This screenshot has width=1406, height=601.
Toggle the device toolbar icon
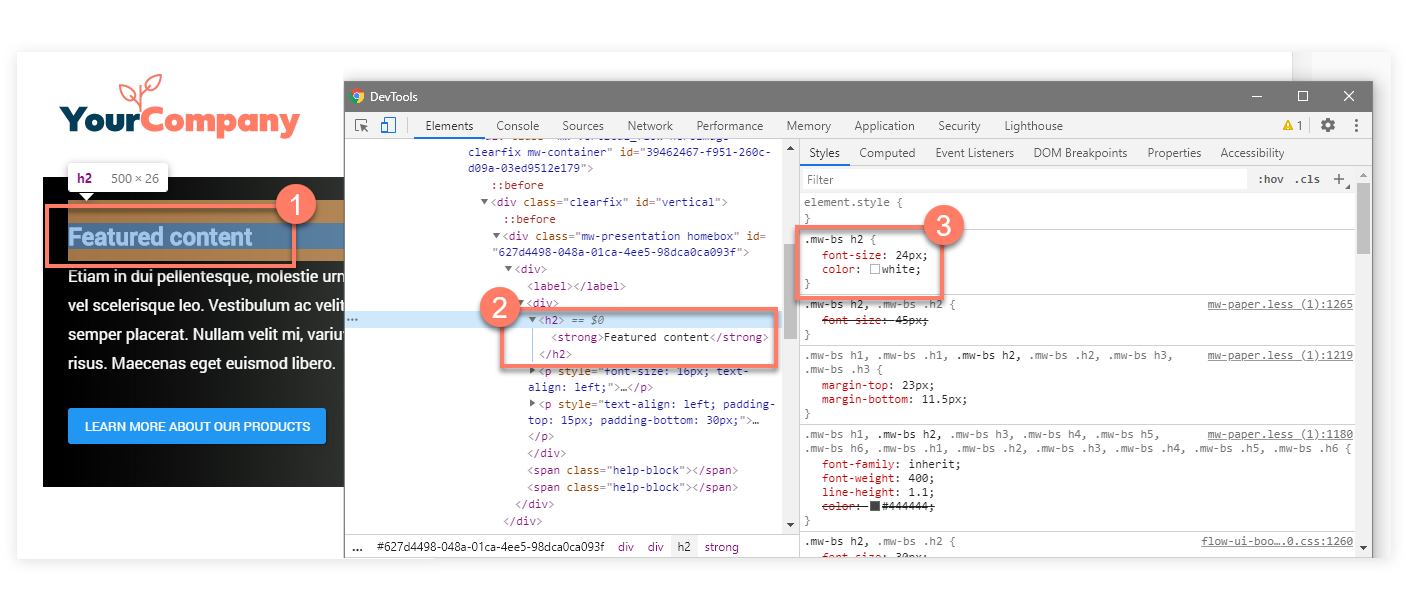(387, 125)
